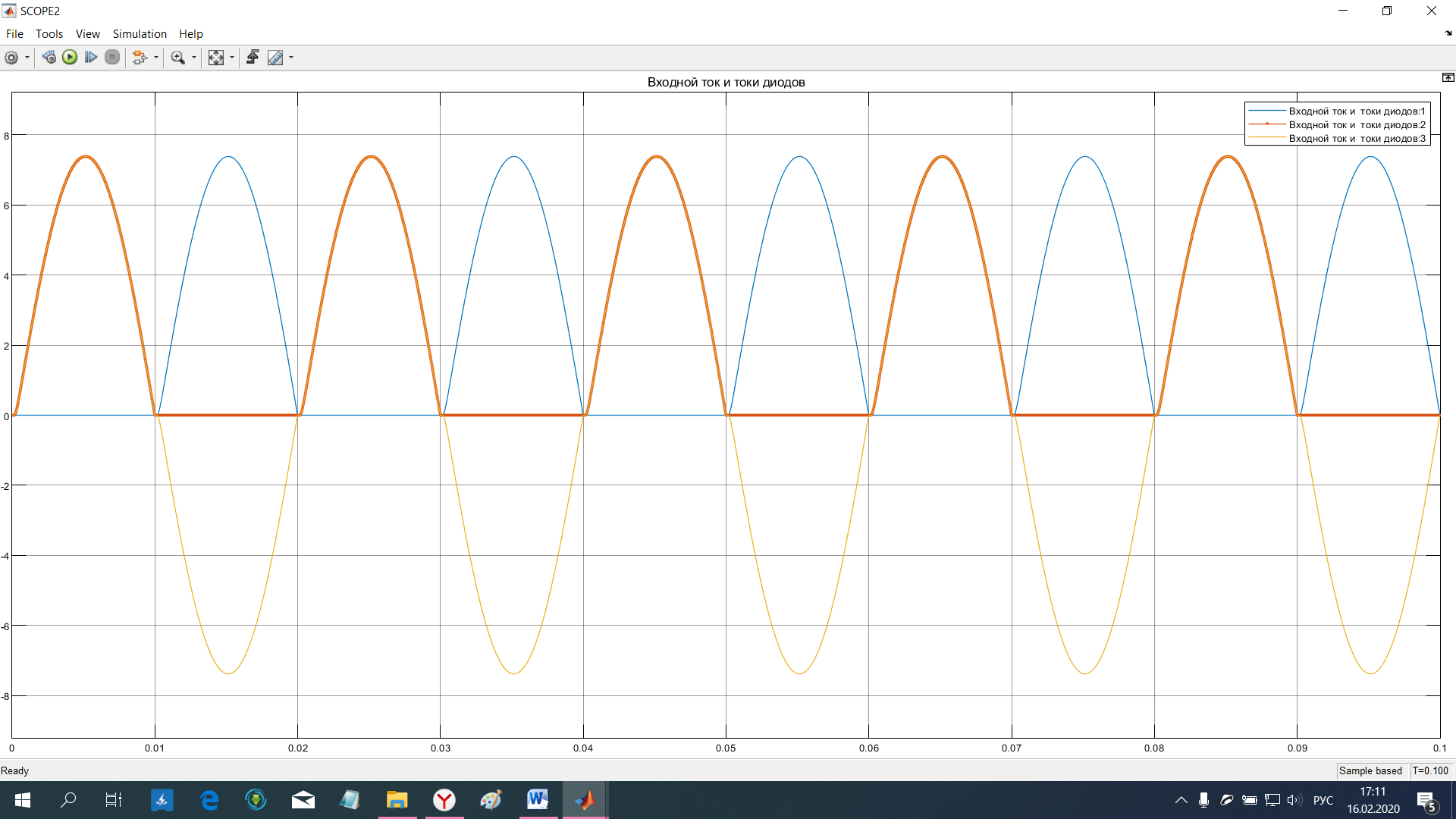Toggle yellow signal 3 legend entry
The width and height of the screenshot is (1456, 819).
(1356, 139)
